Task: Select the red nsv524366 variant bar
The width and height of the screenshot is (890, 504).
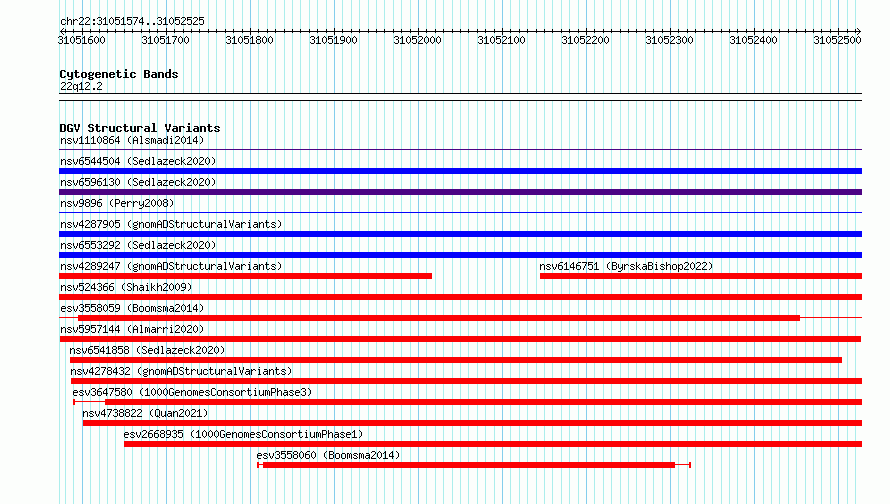Action: [460, 297]
